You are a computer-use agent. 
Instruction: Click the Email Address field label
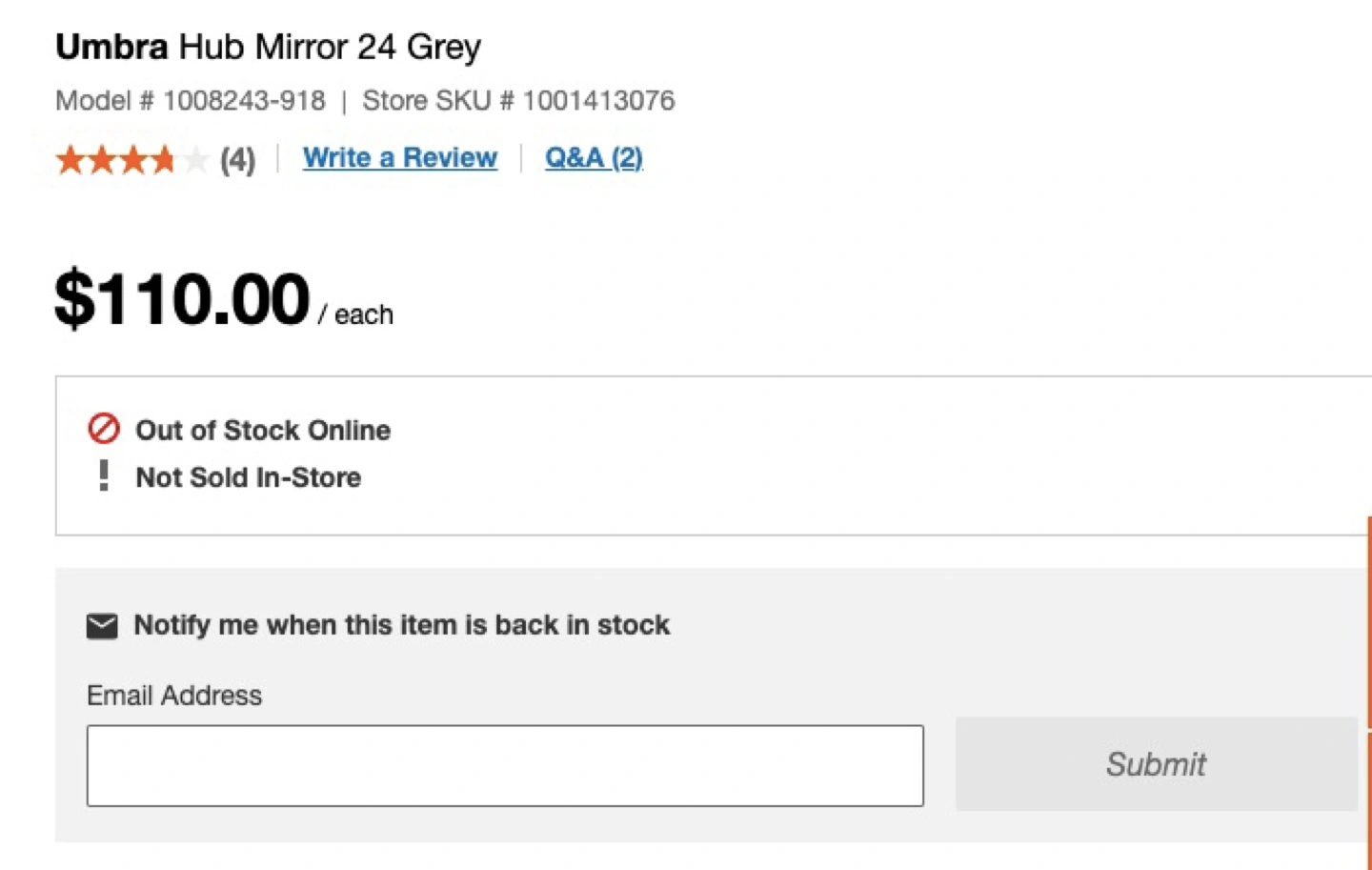[x=174, y=696]
